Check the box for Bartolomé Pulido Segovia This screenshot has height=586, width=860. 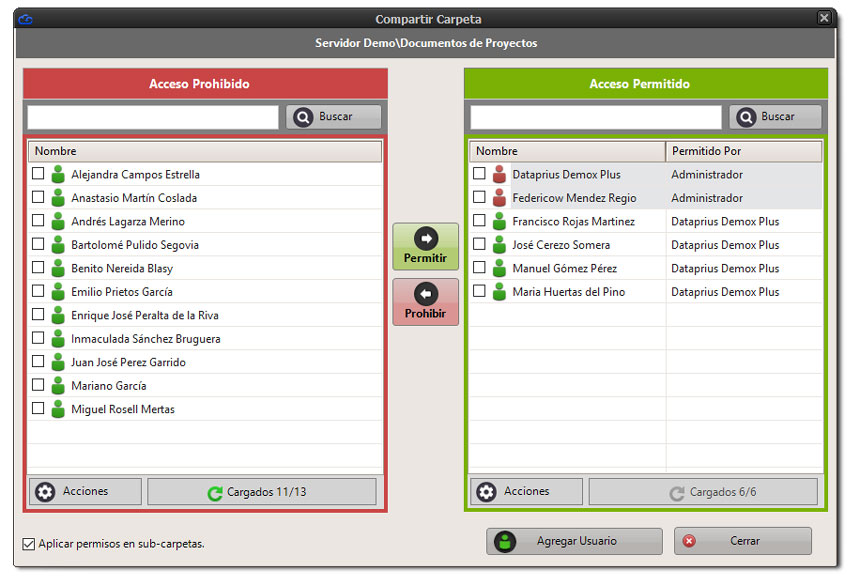pos(38,244)
